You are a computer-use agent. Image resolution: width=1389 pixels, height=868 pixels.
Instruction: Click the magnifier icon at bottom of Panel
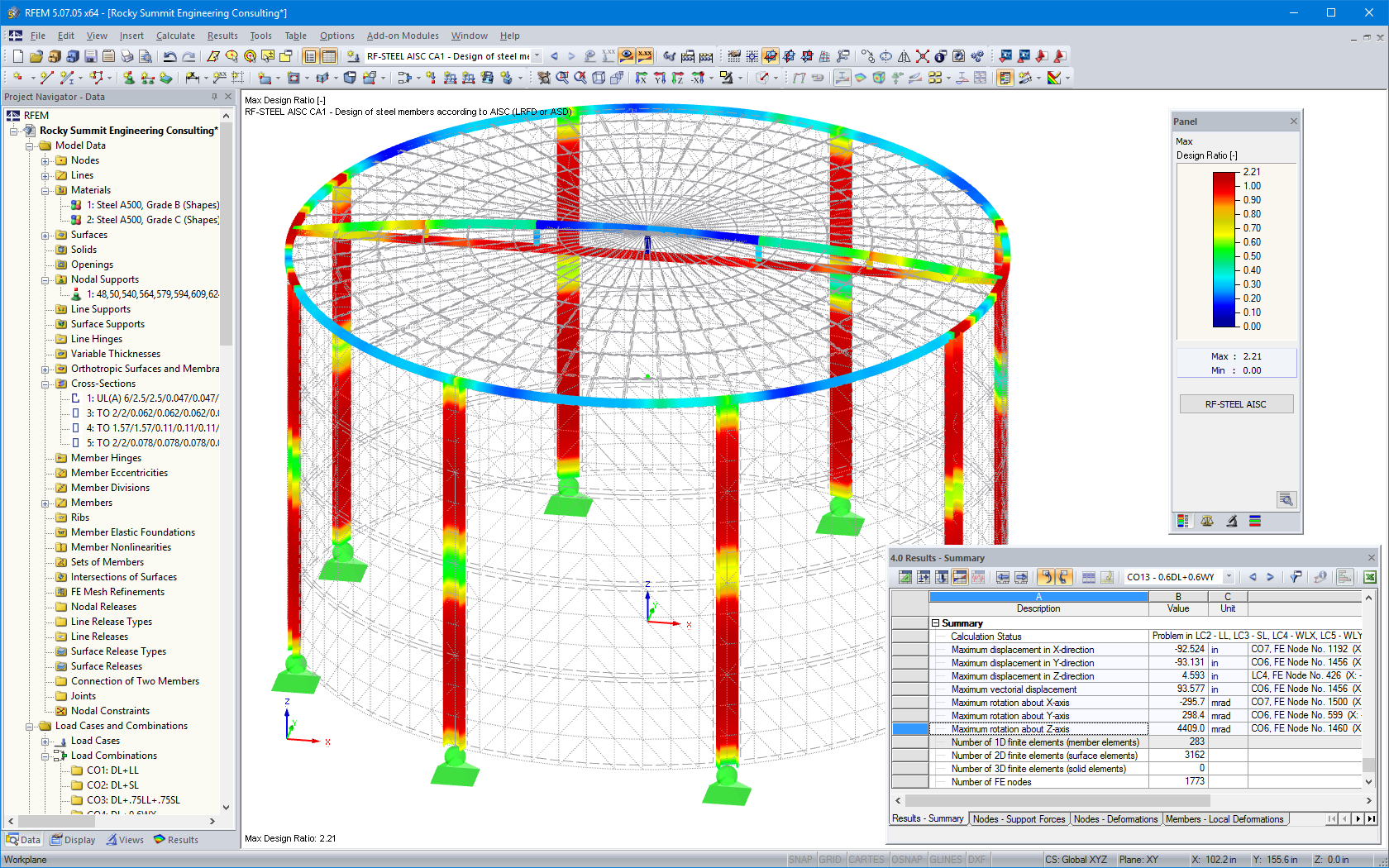coord(1286,499)
